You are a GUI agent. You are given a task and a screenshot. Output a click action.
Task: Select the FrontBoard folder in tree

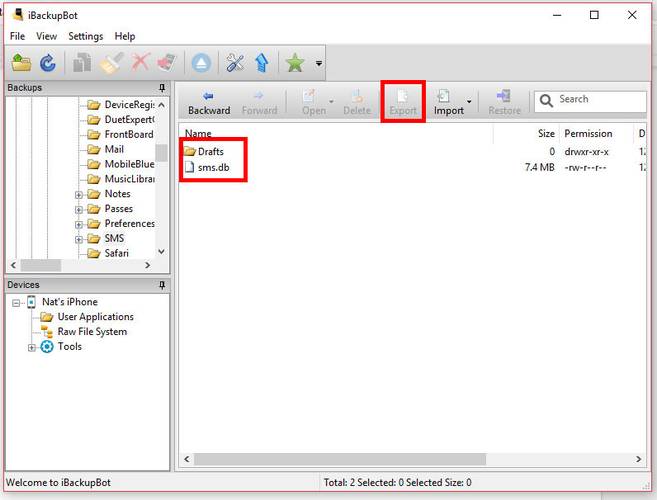point(120,134)
